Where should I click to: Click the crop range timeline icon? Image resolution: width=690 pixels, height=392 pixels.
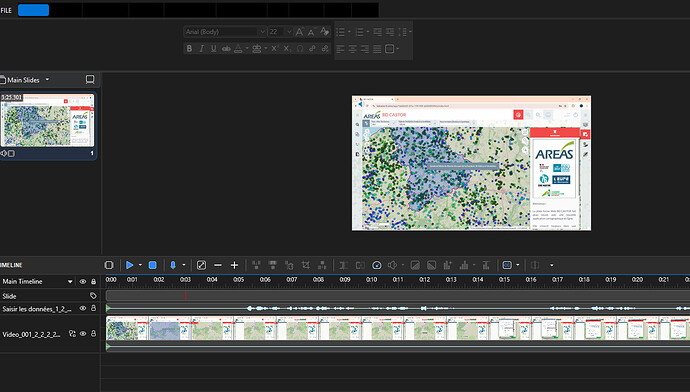coord(306,265)
